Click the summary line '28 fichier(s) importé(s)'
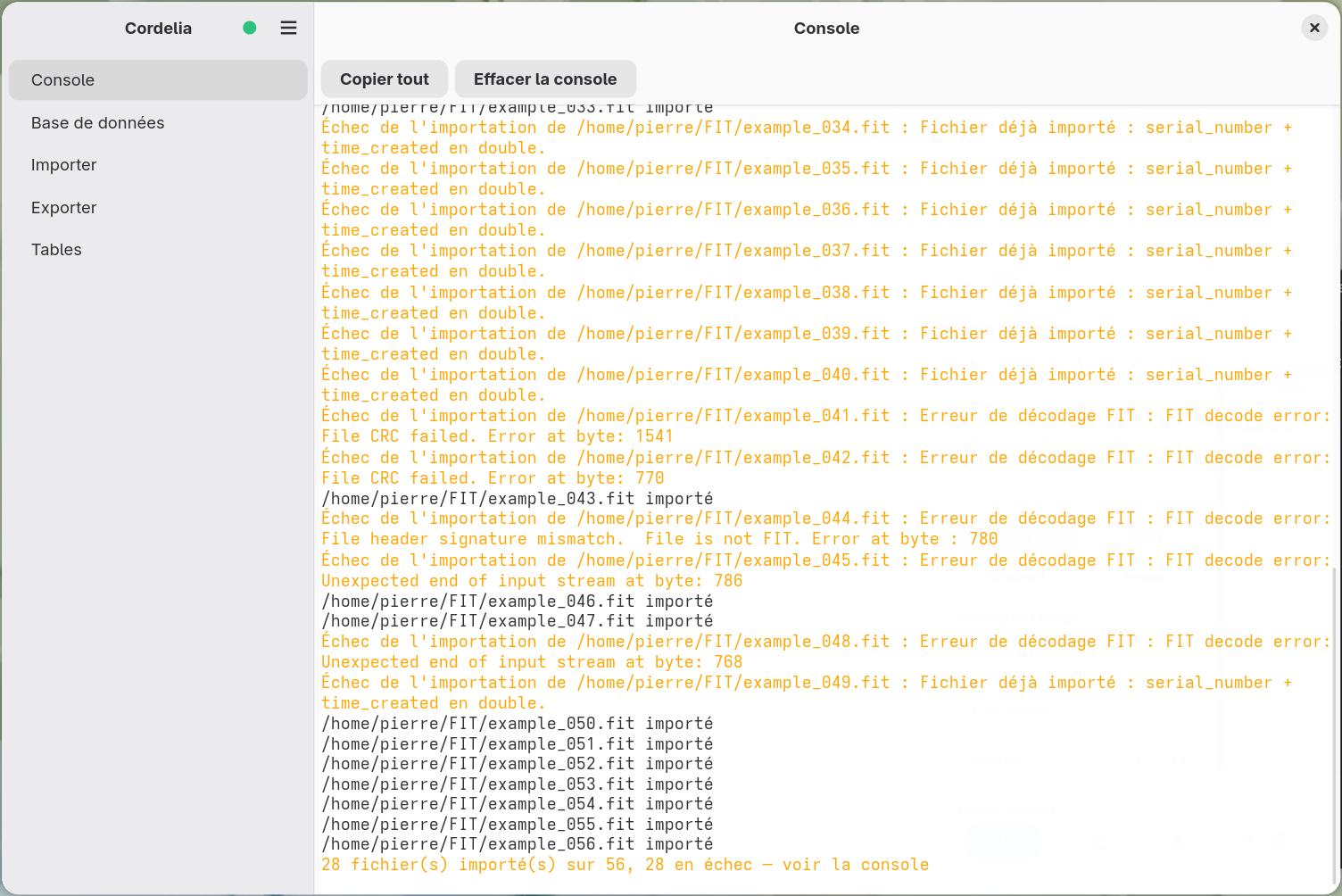This screenshot has height=896, width=1342. pos(625,865)
